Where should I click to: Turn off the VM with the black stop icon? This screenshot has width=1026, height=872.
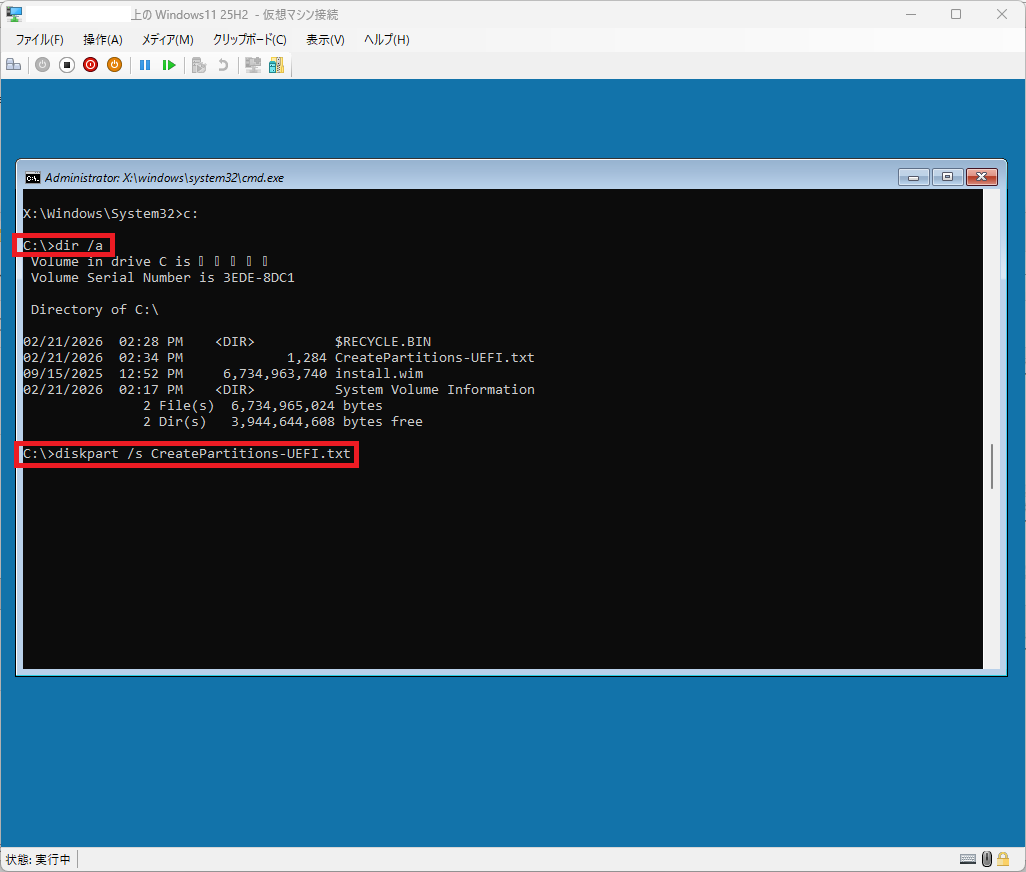coord(67,65)
